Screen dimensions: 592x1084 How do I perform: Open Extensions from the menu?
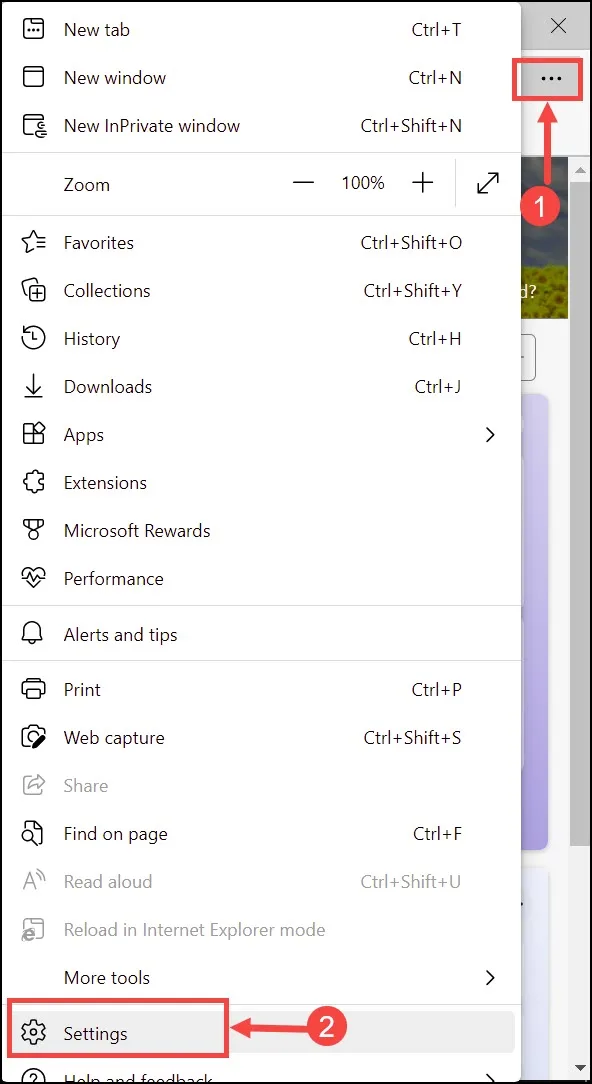coord(261,483)
